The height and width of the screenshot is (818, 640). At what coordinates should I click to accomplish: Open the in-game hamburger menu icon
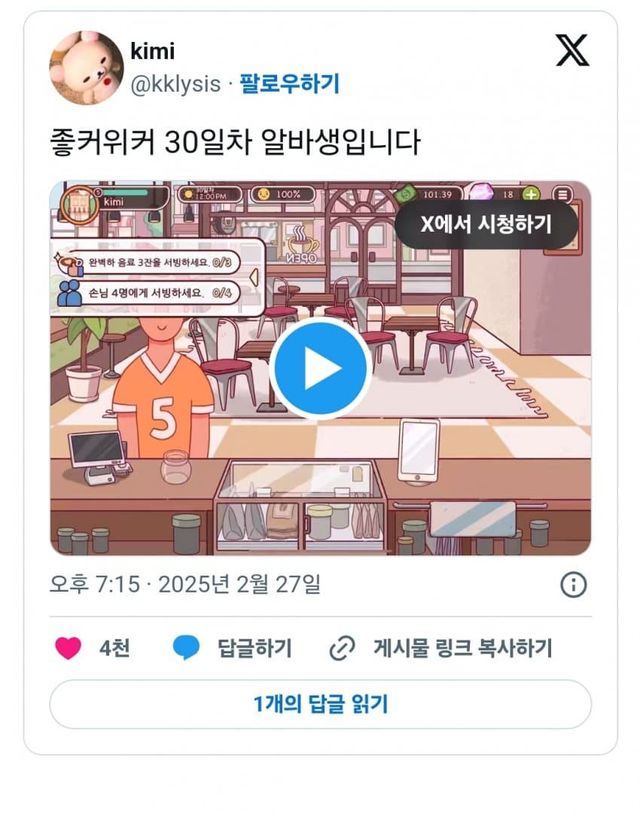(x=562, y=195)
